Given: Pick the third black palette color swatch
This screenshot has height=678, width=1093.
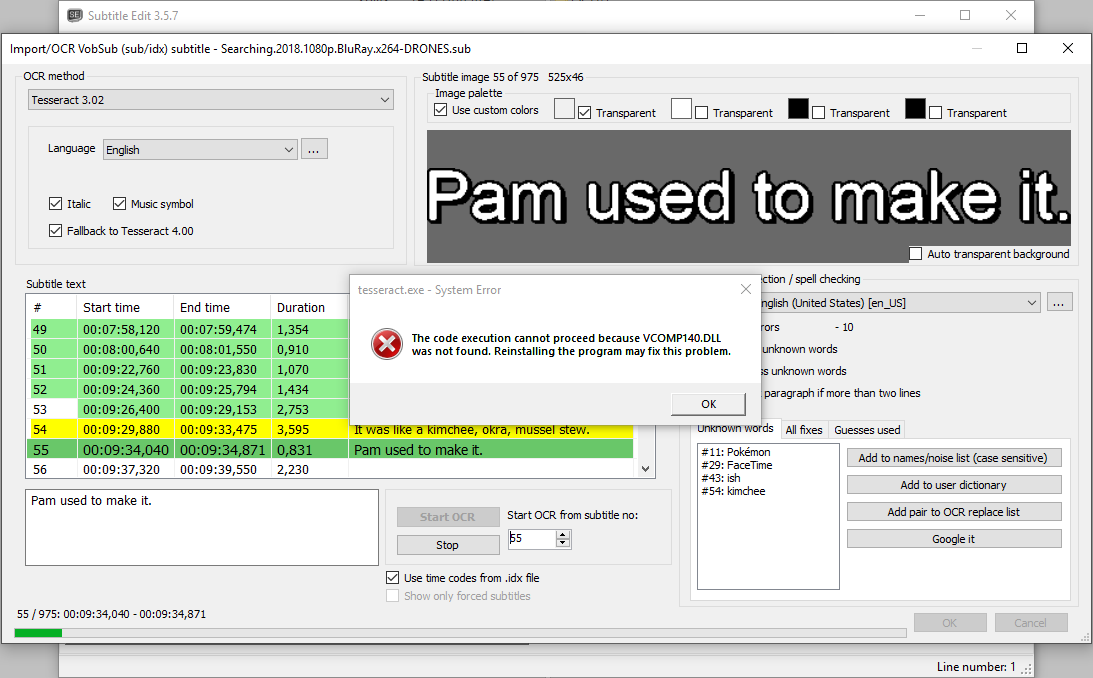Looking at the screenshot, I should 798,109.
